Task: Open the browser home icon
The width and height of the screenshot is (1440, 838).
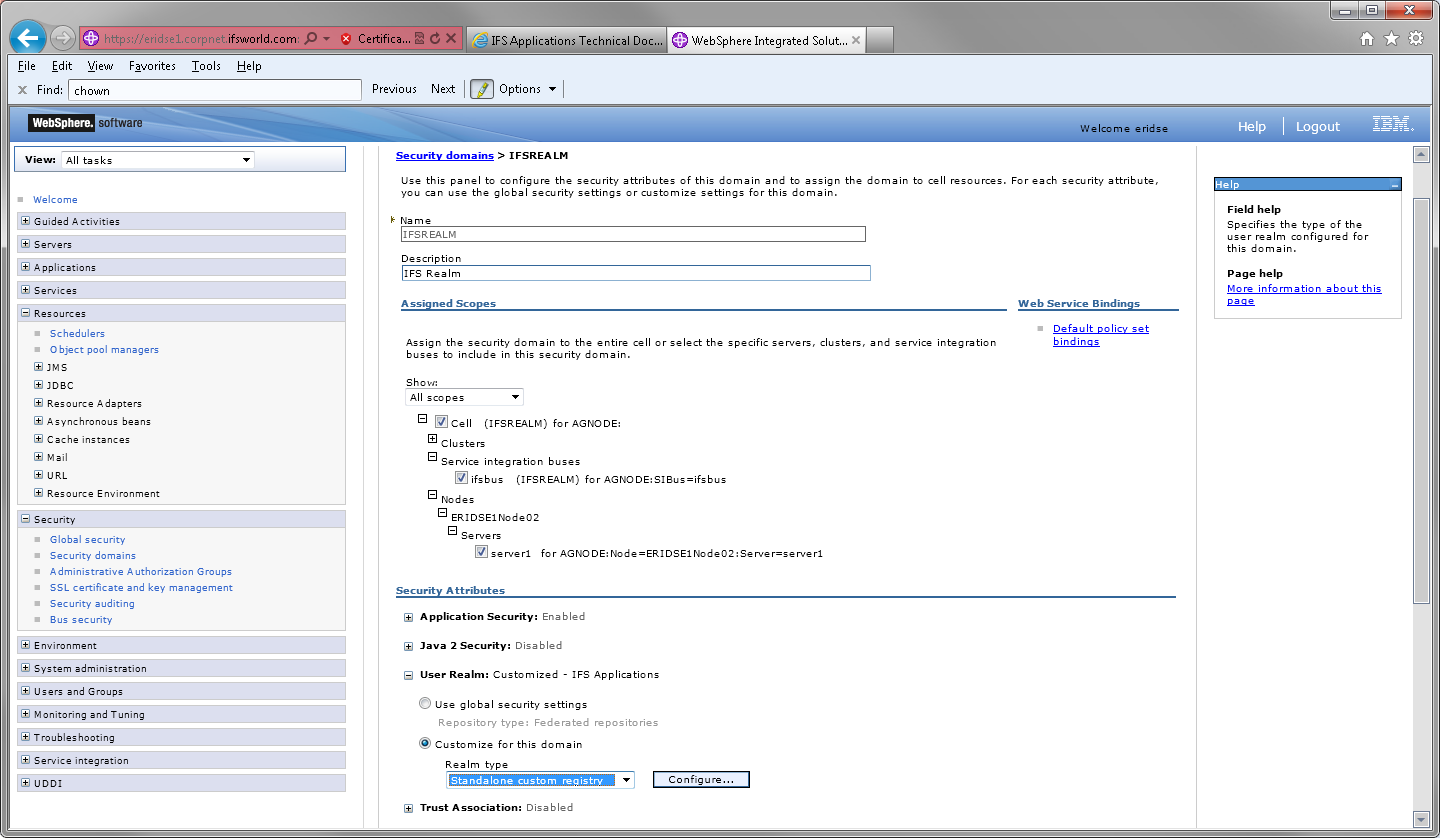Action: click(x=1367, y=39)
